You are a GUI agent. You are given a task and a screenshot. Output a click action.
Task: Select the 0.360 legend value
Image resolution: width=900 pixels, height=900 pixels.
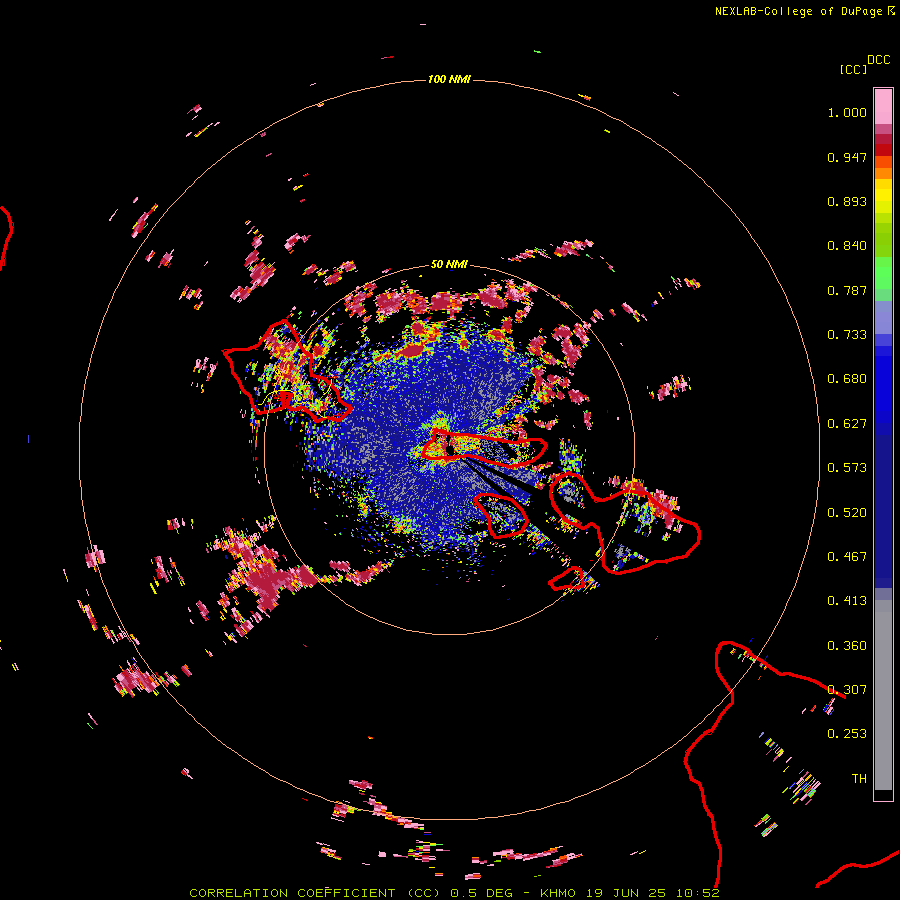[x=847, y=646]
